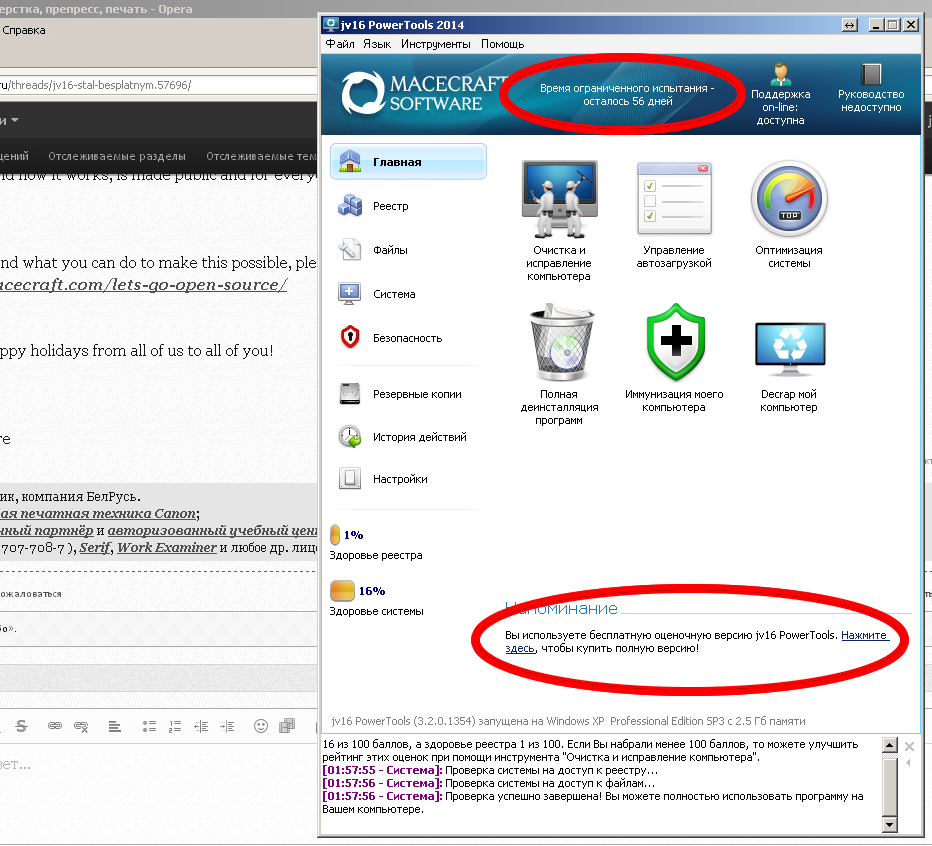Insert a bulleted list in the editor
Viewport: 932px width, 846px height.
tap(149, 726)
